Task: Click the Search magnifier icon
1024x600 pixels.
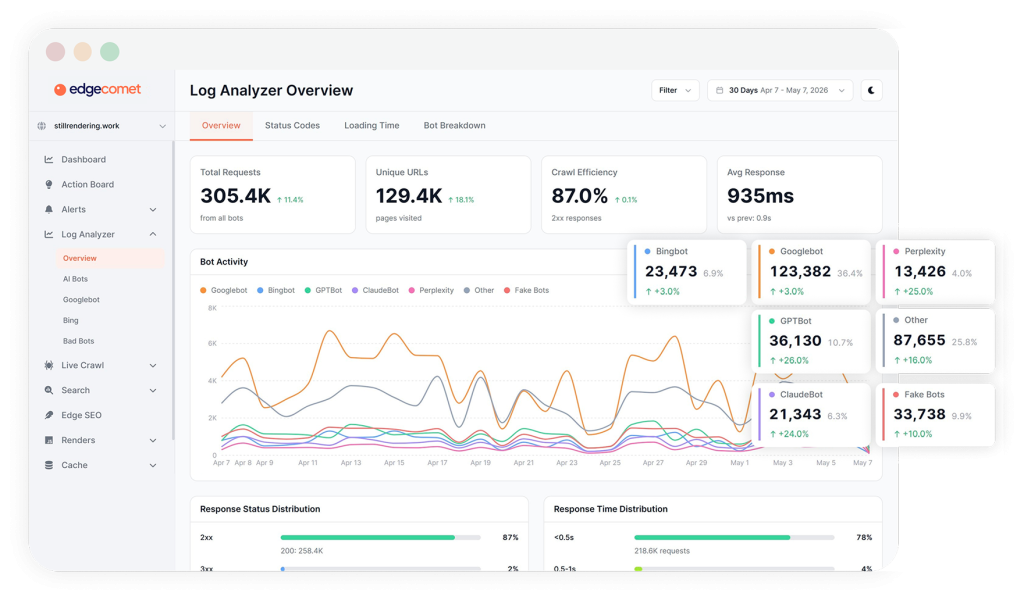Action: pyautogui.click(x=49, y=390)
